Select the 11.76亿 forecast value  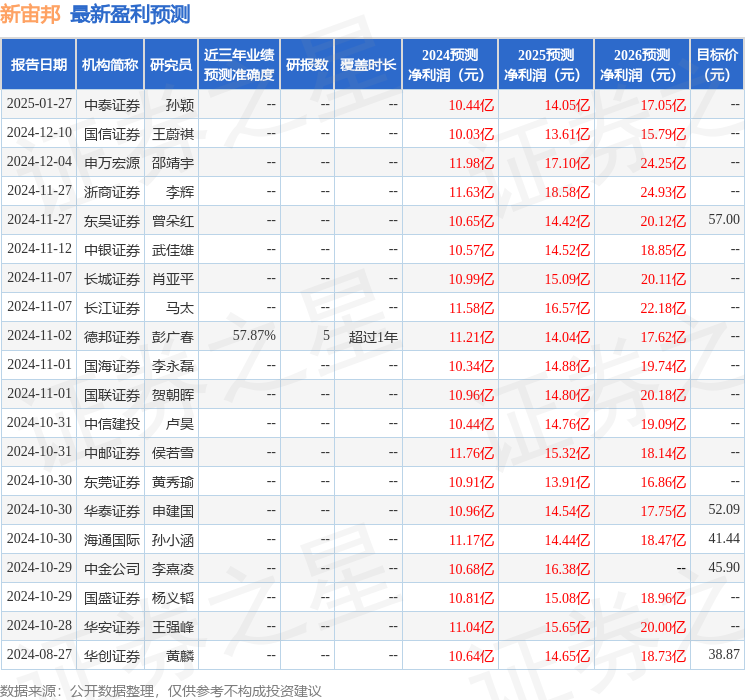[x=471, y=453]
